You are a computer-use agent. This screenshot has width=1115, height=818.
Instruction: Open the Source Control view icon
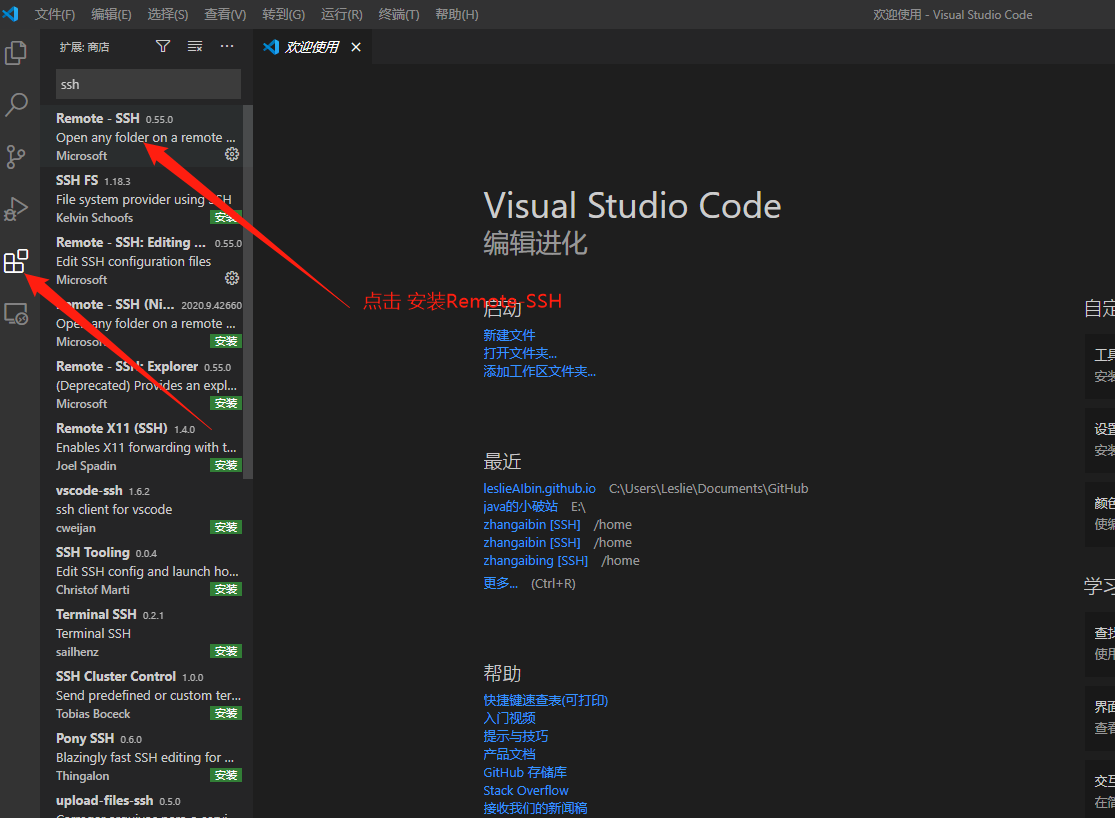pyautogui.click(x=16, y=156)
